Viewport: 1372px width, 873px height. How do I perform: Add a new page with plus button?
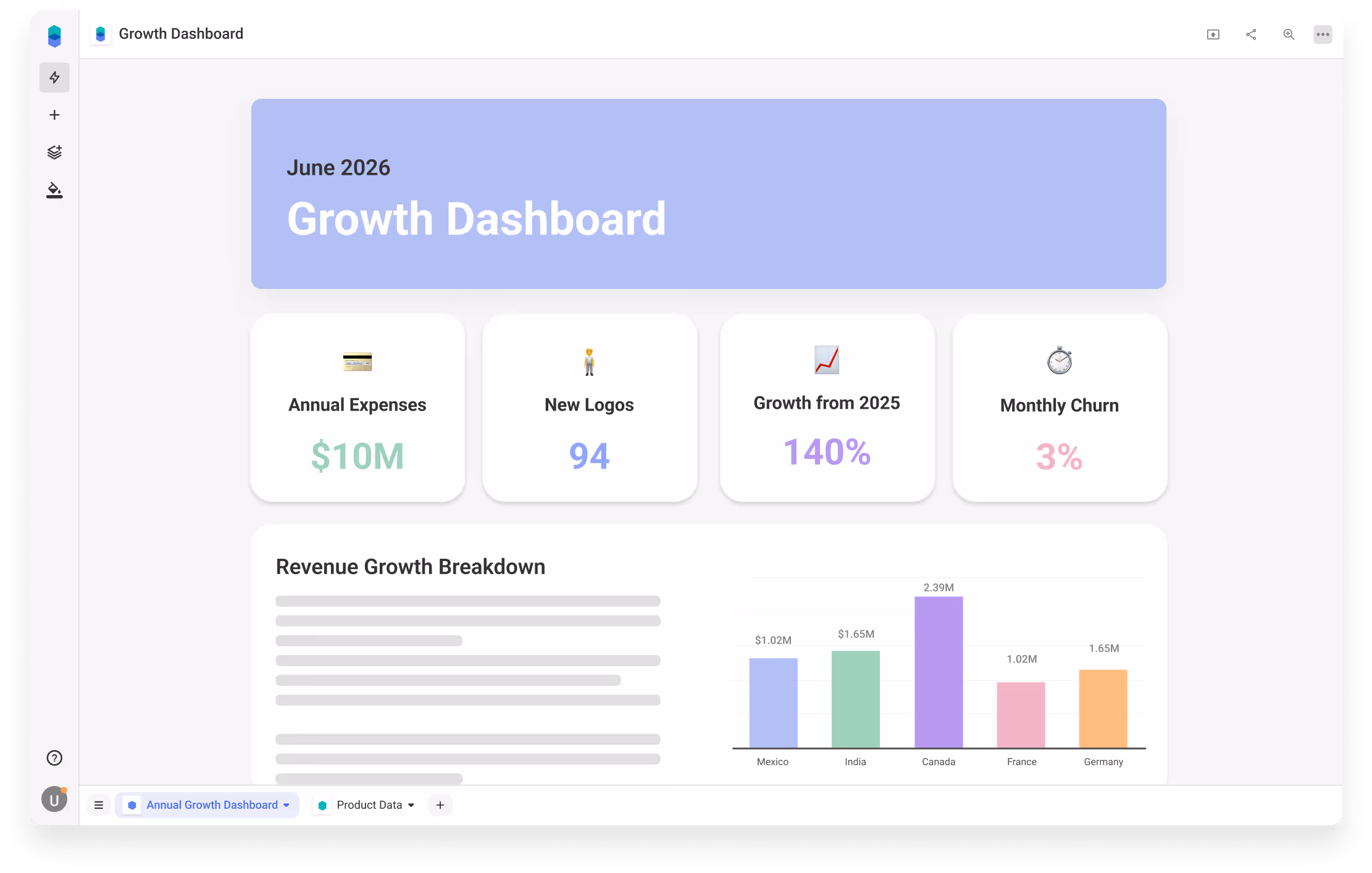tap(440, 805)
